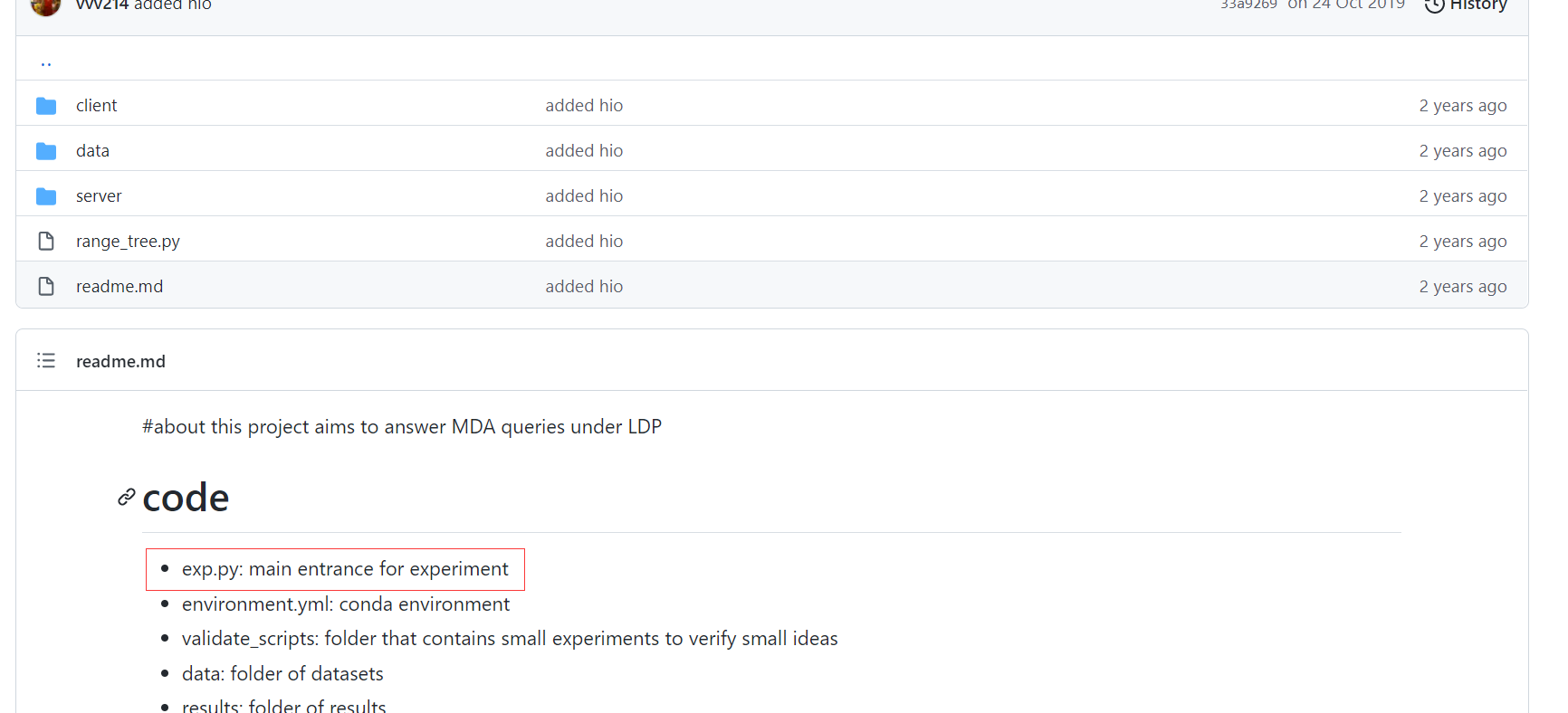This screenshot has height=713, width=1568.
Task: Click the VV214 author avatar
Action: pyautogui.click(x=45, y=6)
